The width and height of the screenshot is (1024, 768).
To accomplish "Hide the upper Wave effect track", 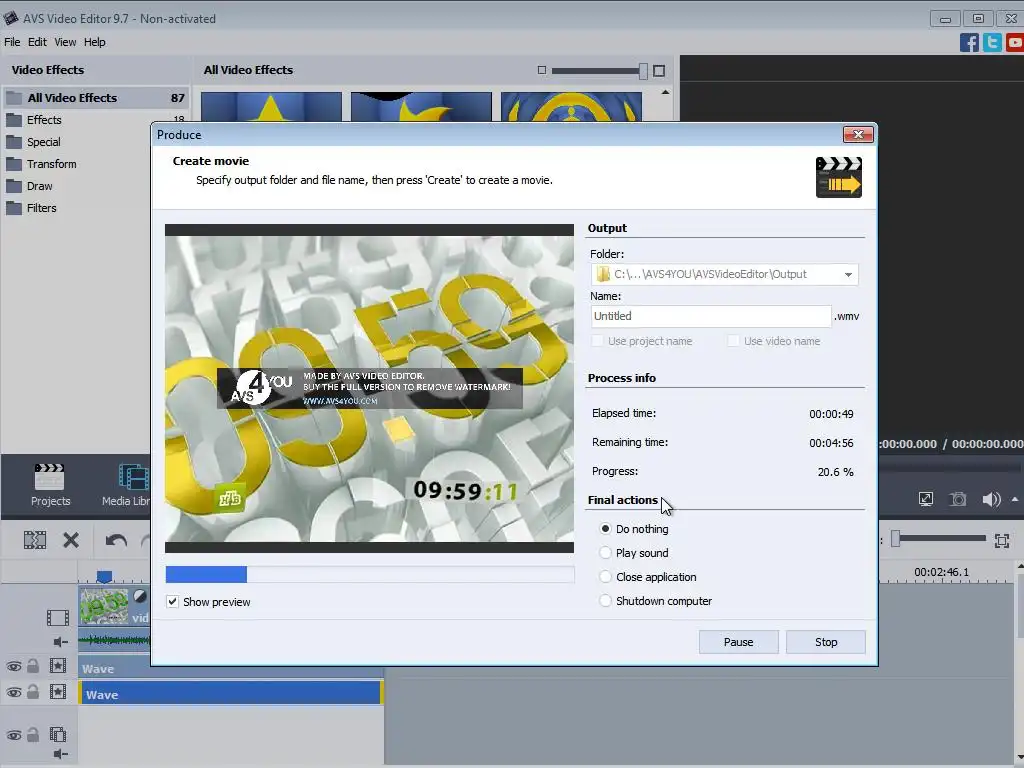I will pyautogui.click(x=14, y=667).
